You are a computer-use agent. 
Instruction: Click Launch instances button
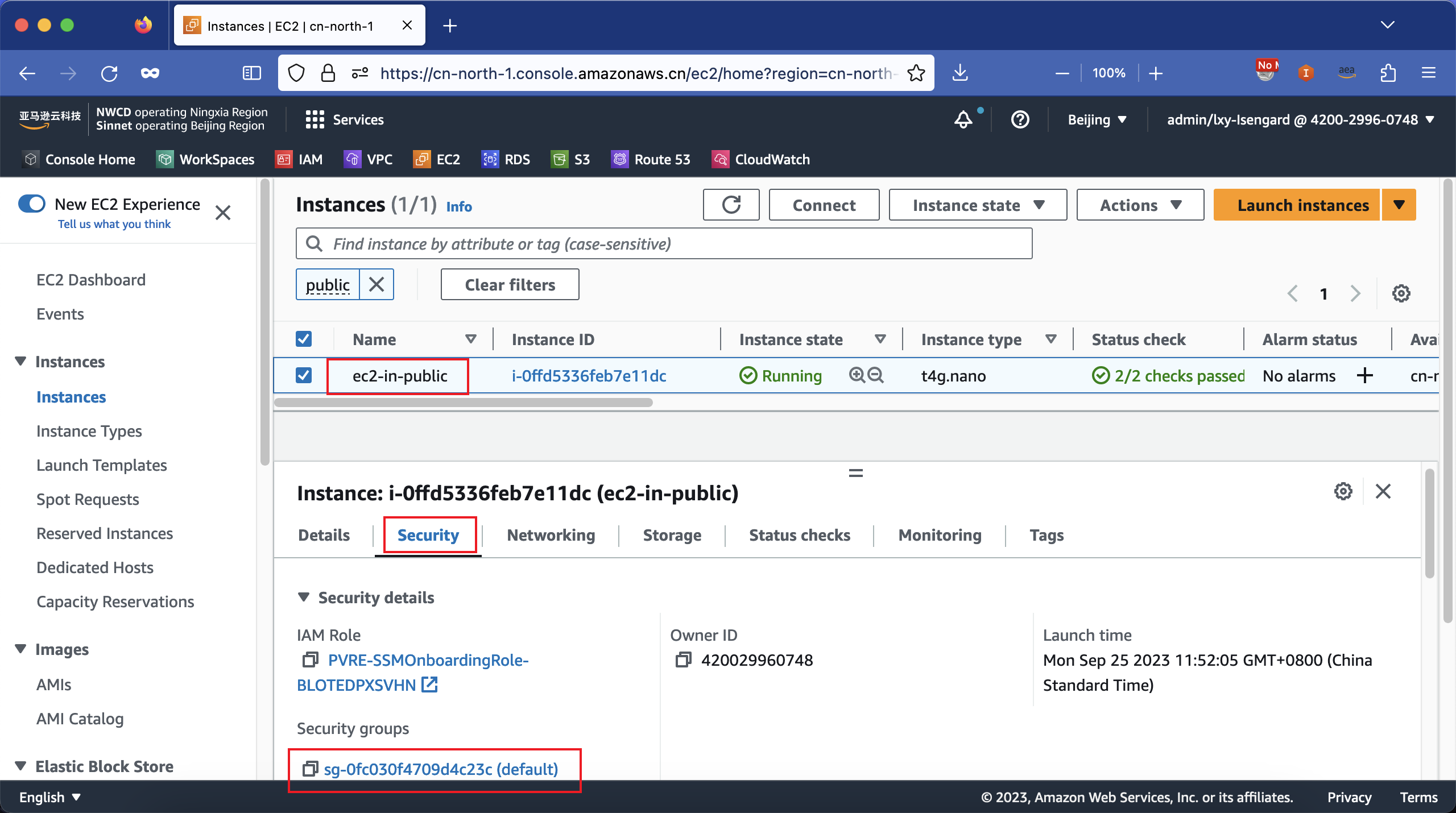tap(1297, 205)
